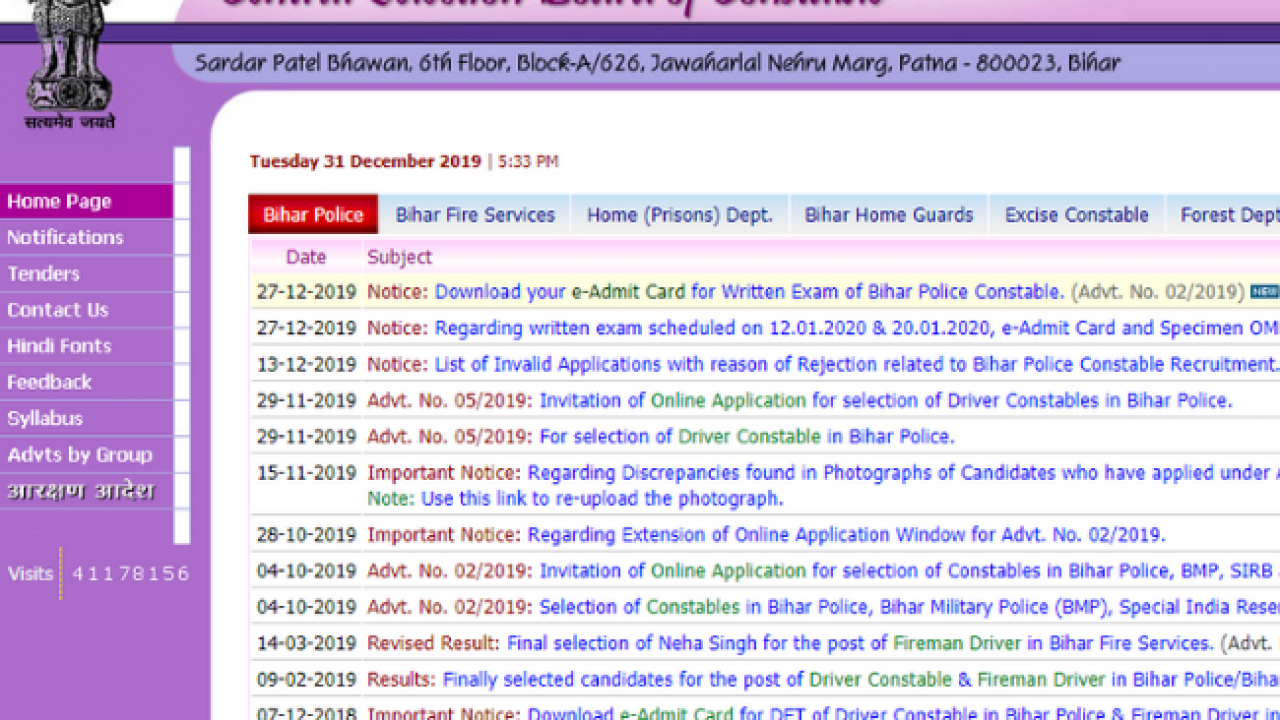Open the Bihar Home Guards tab

(888, 215)
